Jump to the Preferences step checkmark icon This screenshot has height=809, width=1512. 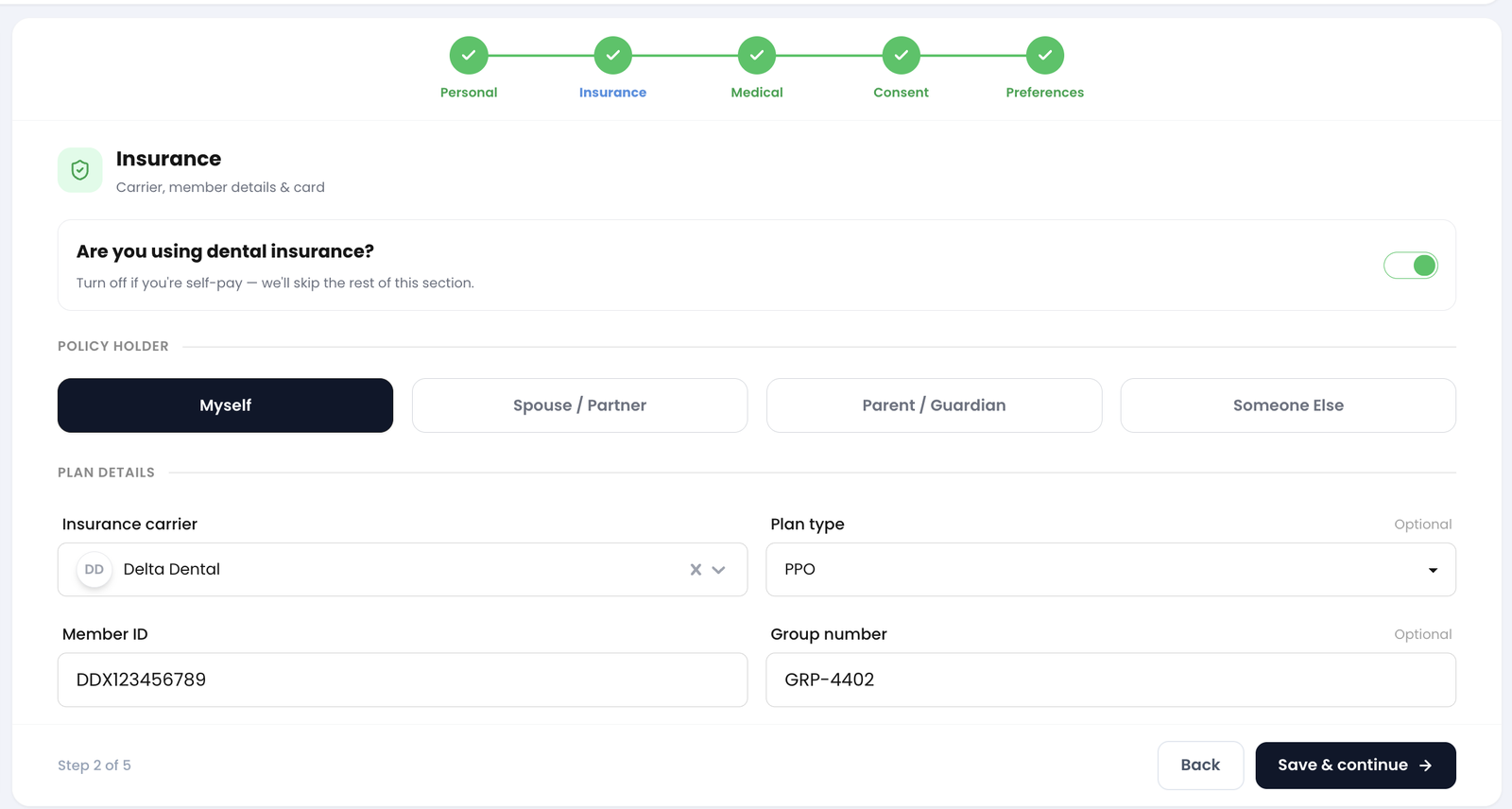pyautogui.click(x=1045, y=55)
